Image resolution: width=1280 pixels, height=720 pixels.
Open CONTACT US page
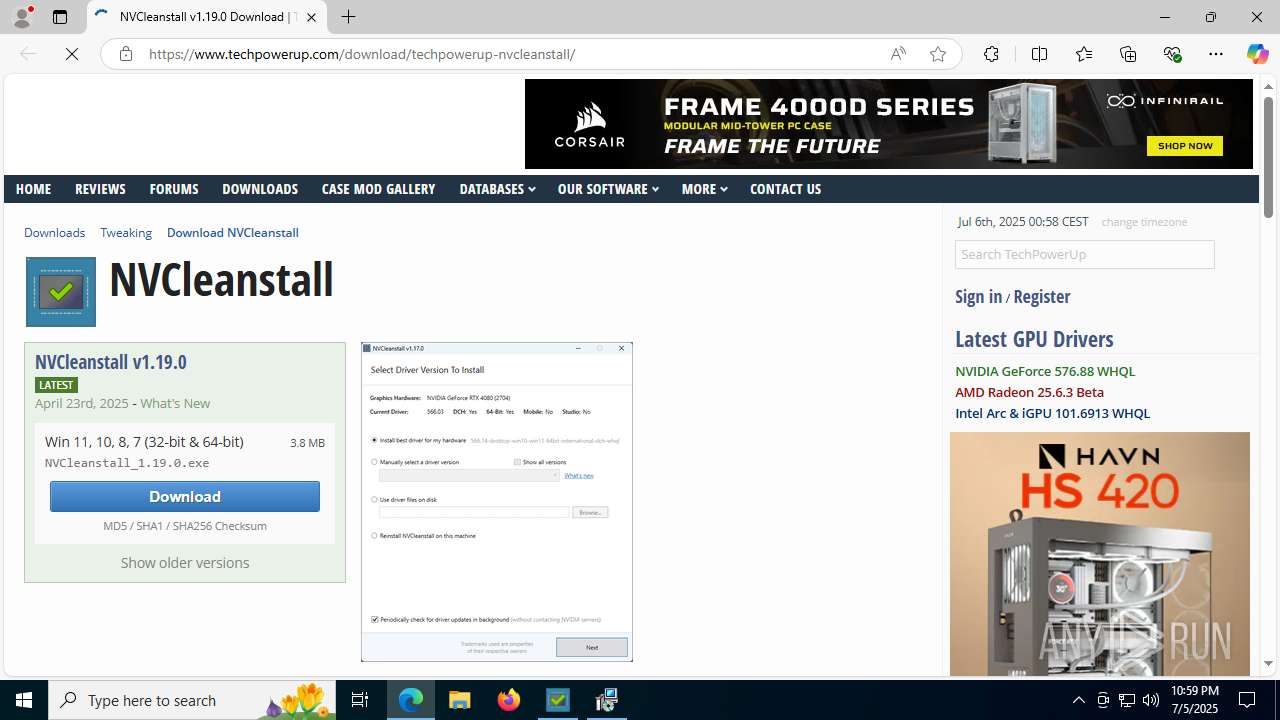785,189
